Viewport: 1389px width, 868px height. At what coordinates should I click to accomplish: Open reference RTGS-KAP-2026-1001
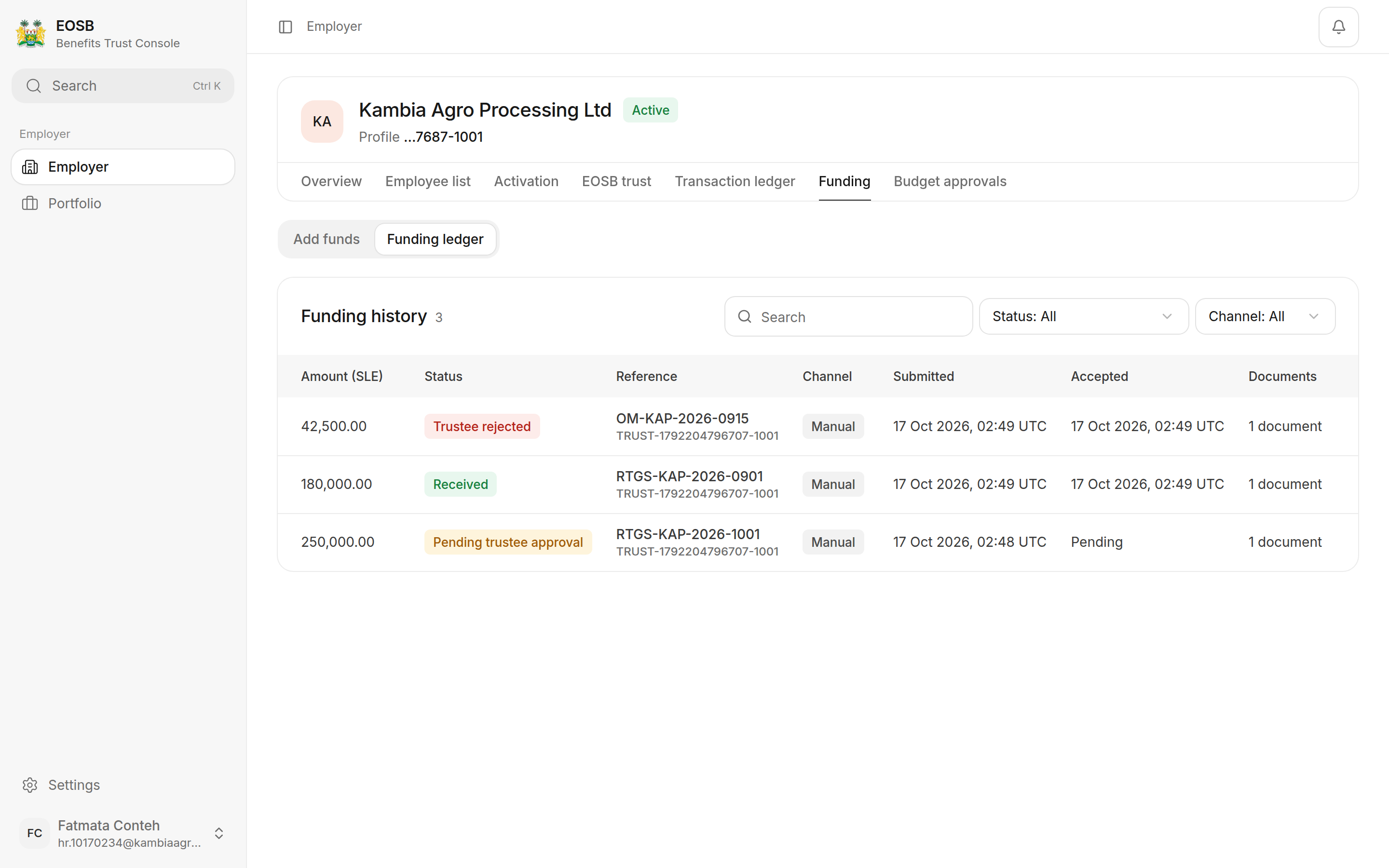[688, 534]
